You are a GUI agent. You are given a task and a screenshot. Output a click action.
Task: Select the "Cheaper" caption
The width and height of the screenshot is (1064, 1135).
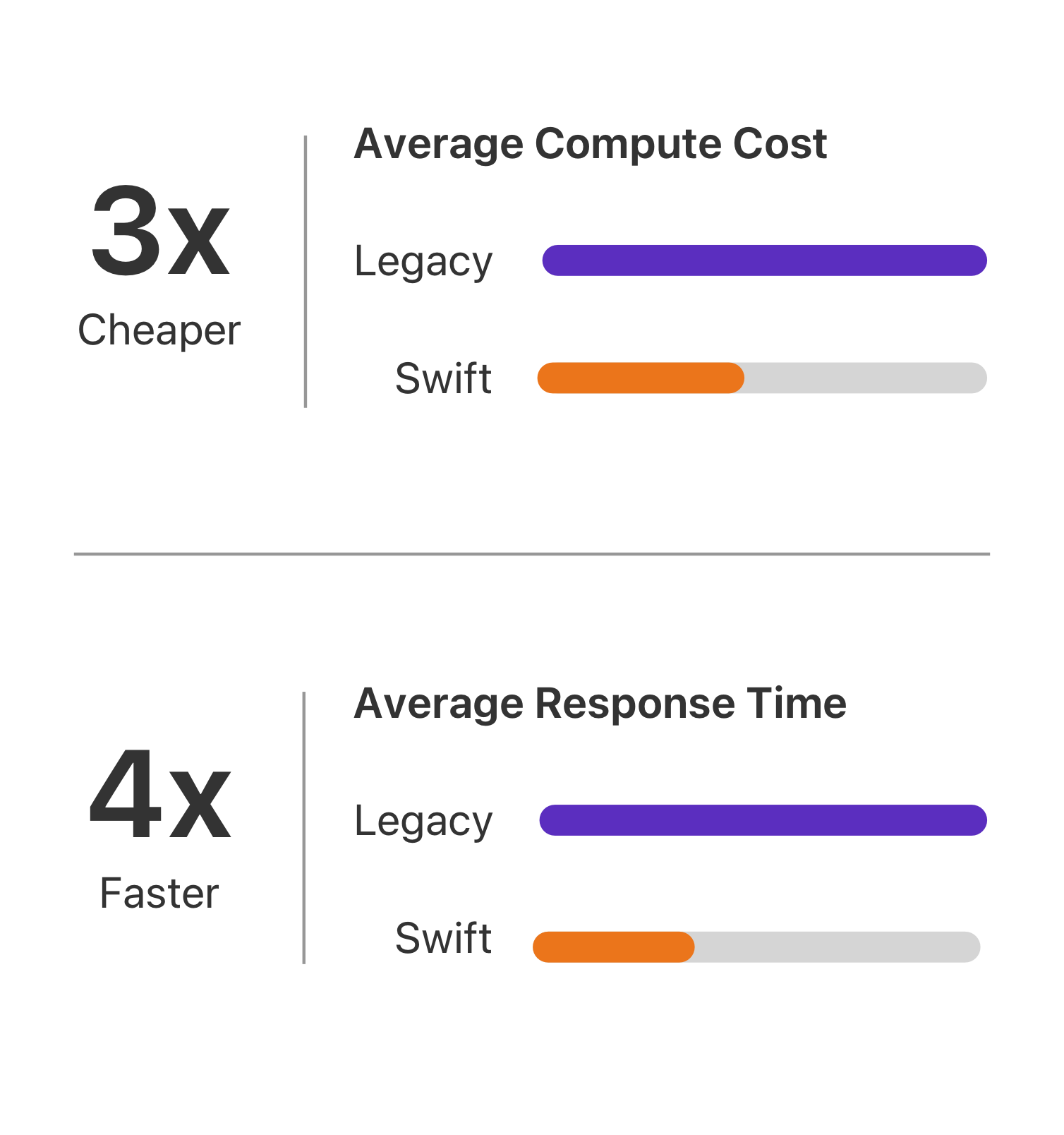tap(159, 330)
